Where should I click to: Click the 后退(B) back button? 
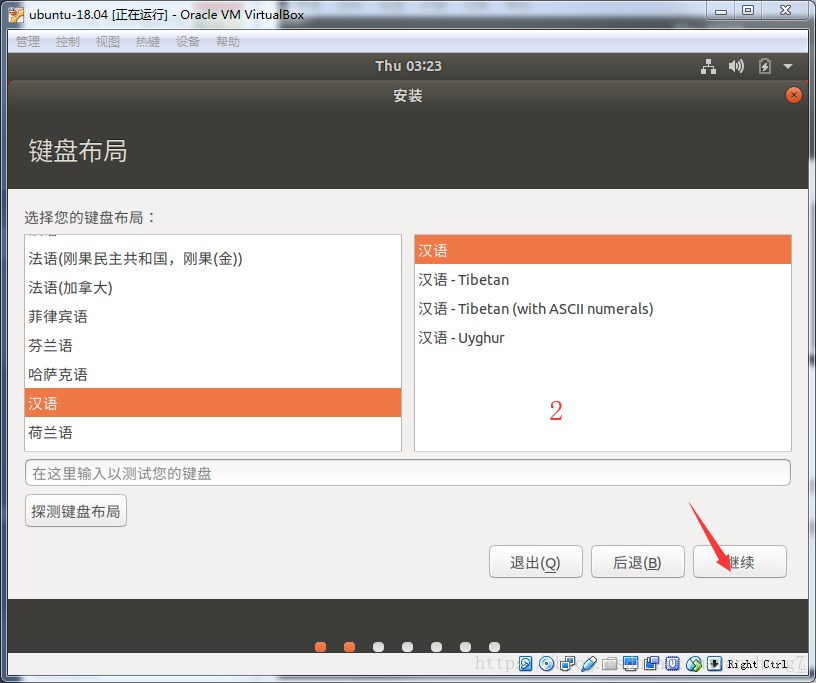(638, 562)
